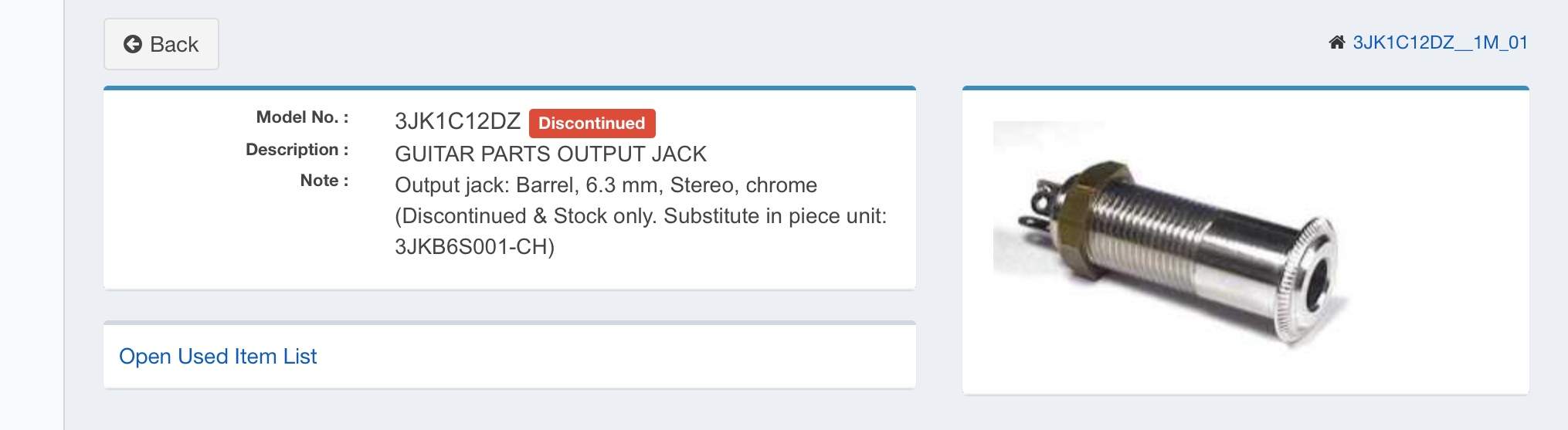Click the left-arrow circle icon in Back
The height and width of the screenshot is (430, 1568).
coord(133,44)
